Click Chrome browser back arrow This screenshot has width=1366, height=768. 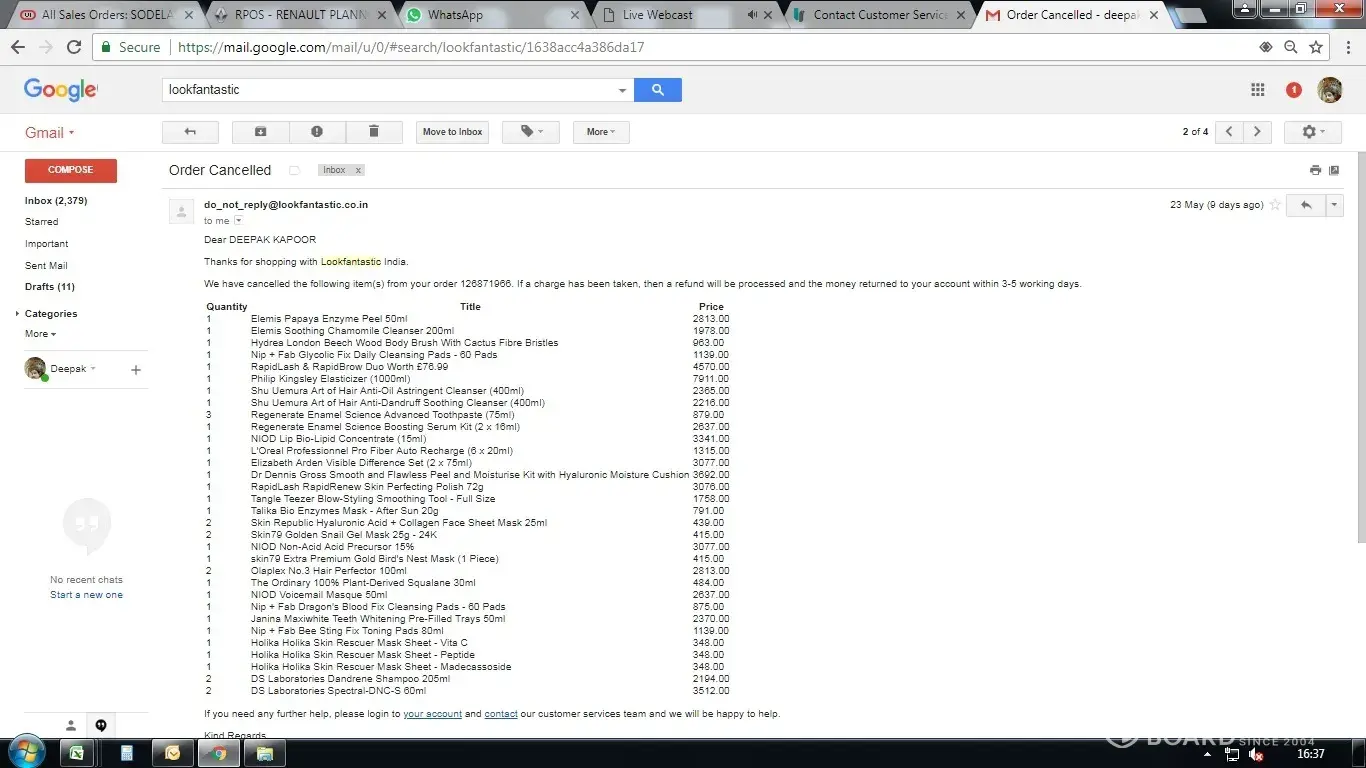coord(18,47)
